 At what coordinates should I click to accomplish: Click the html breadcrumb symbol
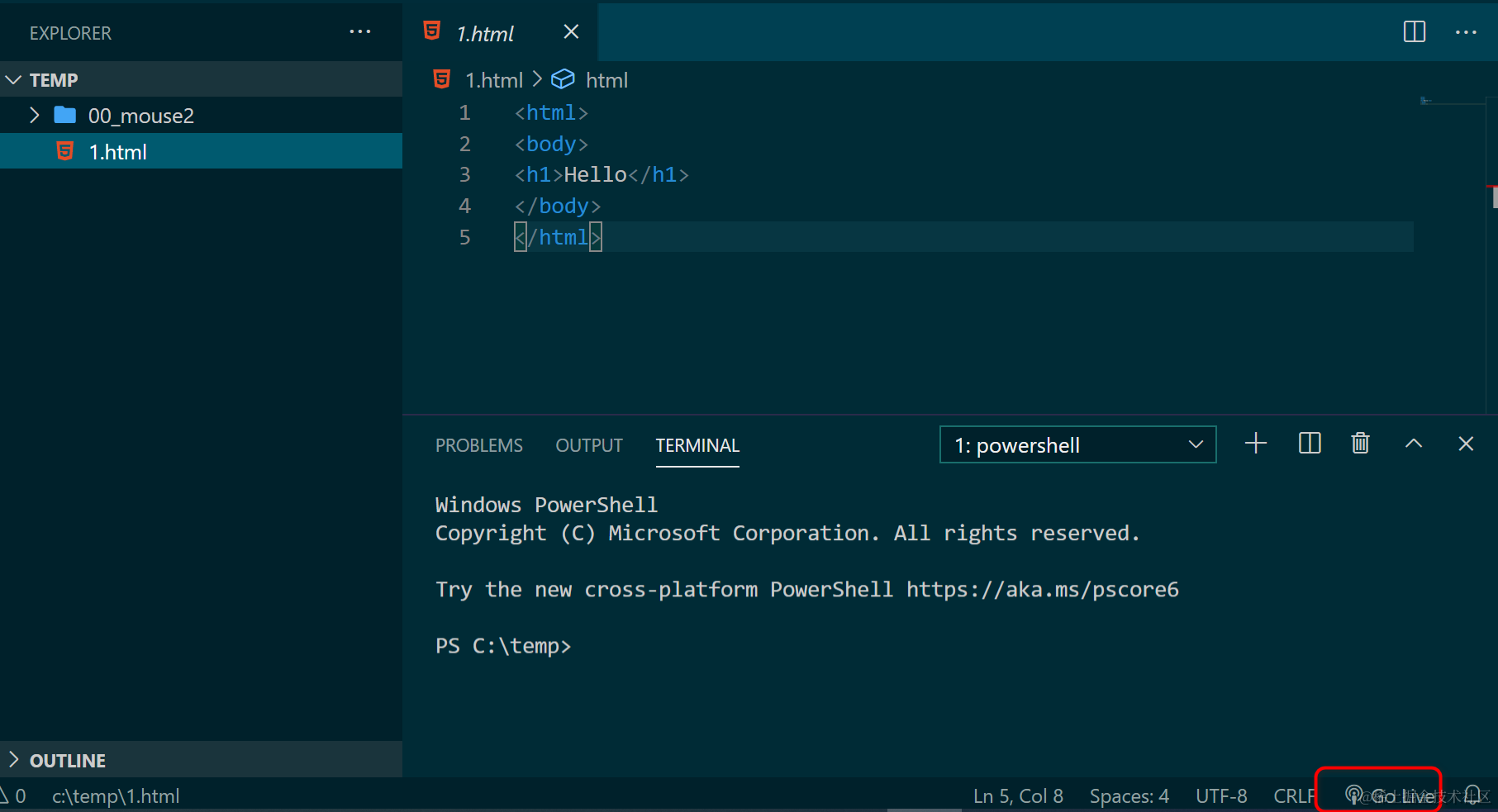tap(606, 80)
